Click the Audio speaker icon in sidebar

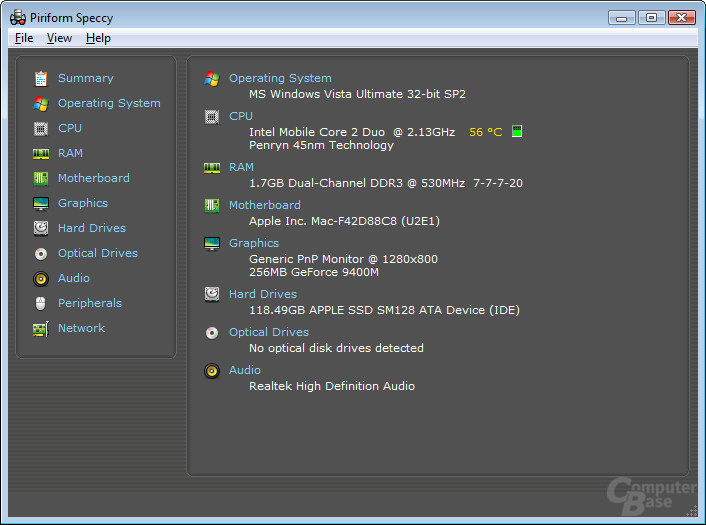(x=41, y=279)
